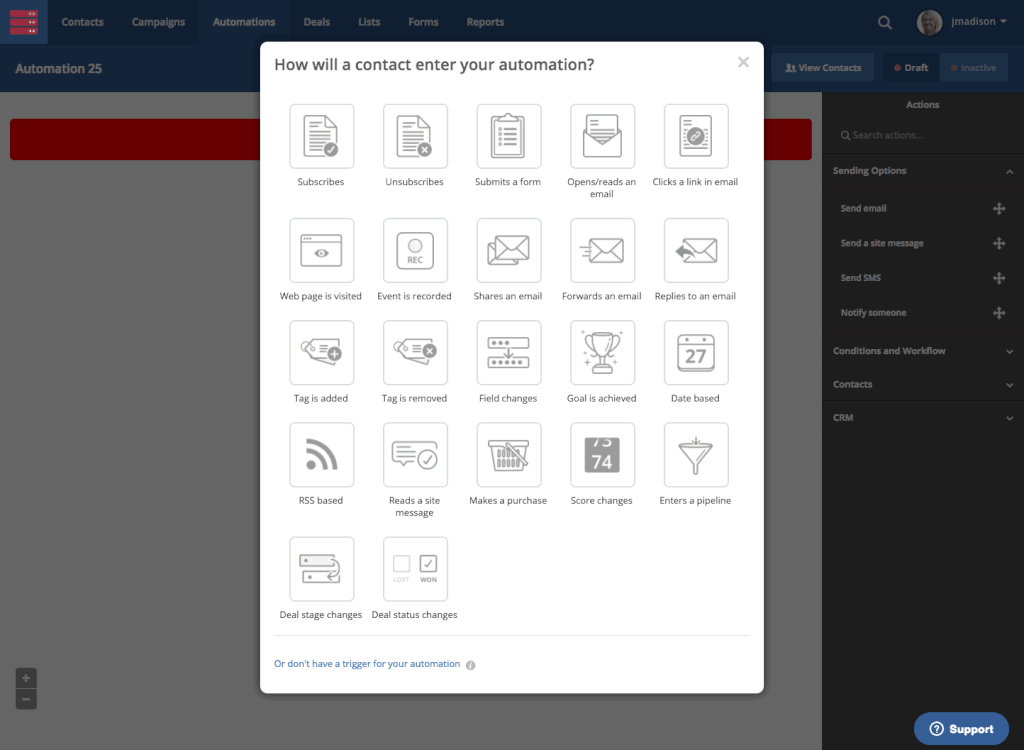Click the View Contacts button
1024x750 pixels.
pyautogui.click(x=822, y=68)
